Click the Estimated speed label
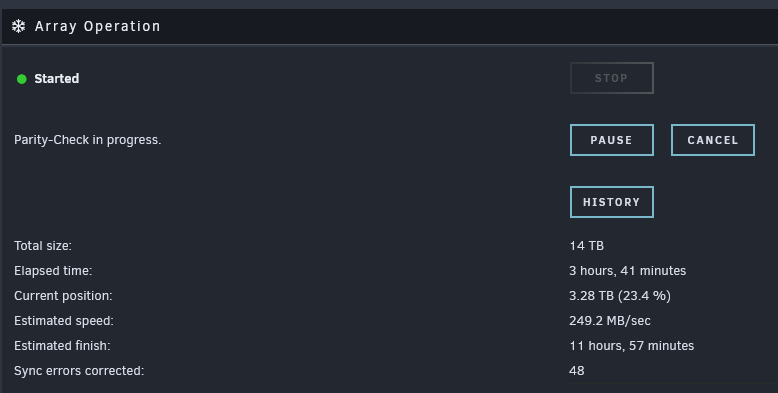Screen dimensions: 778x393 point(64,321)
